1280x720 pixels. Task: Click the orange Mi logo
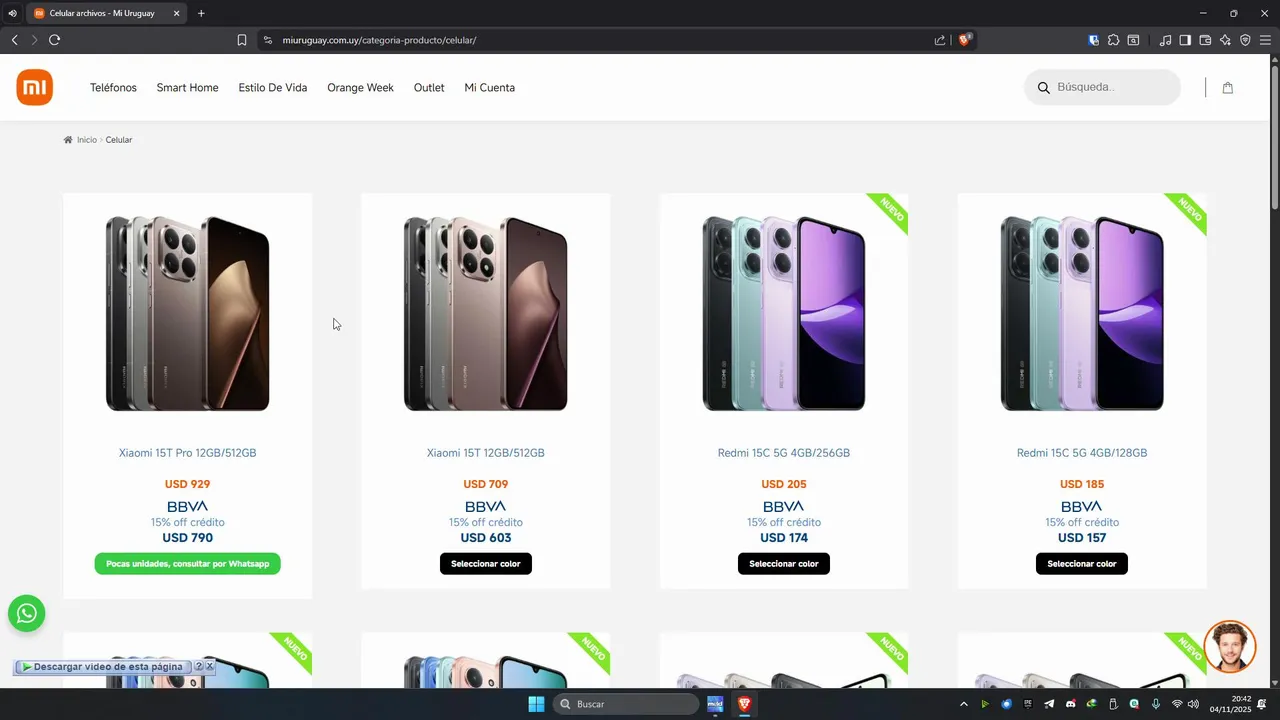click(x=34, y=87)
